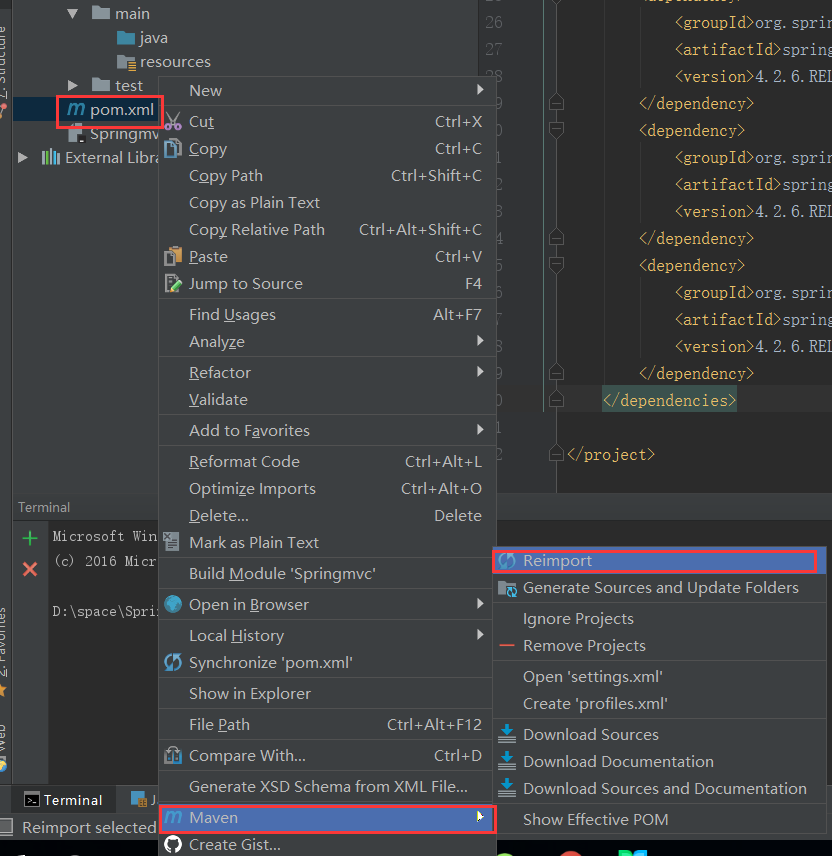Screen dimensions: 832x856
Task: Click the Generate Sources and Update Folders icon
Action: 507,589
